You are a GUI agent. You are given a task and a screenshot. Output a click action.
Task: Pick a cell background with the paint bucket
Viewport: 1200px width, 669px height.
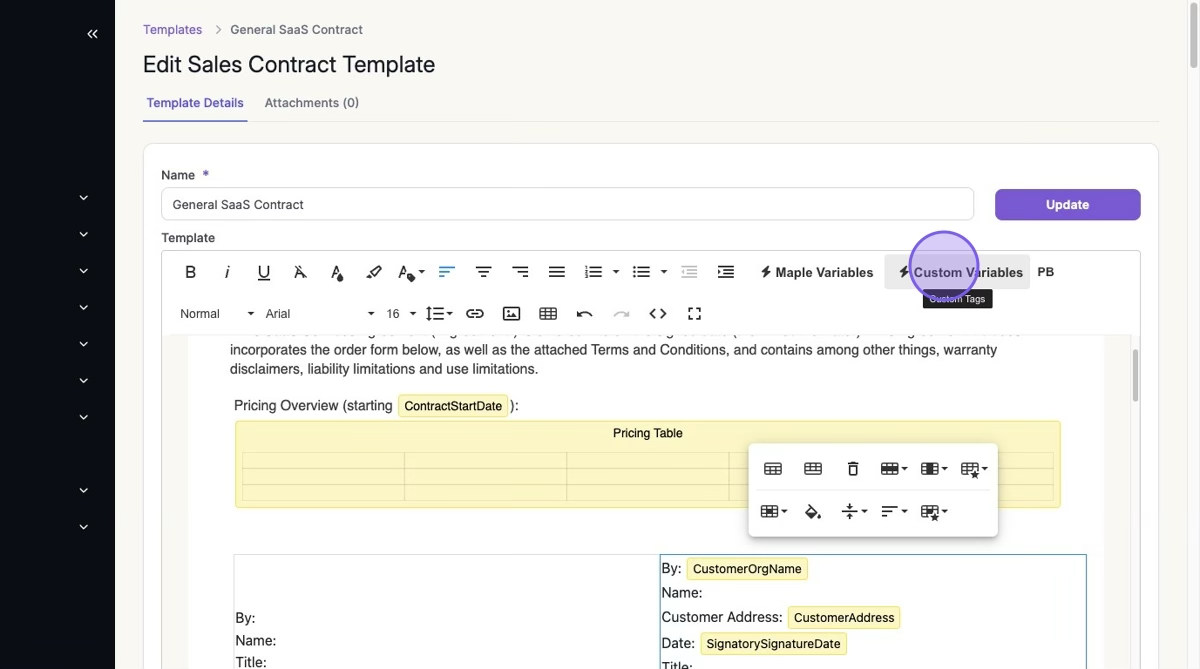[813, 512]
